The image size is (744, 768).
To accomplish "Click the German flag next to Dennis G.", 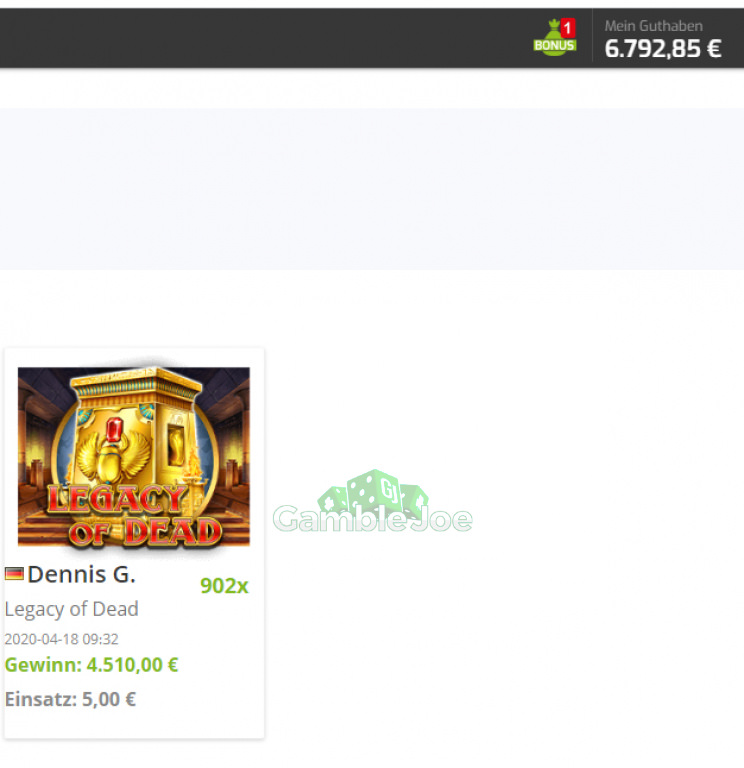I will 14,574.
